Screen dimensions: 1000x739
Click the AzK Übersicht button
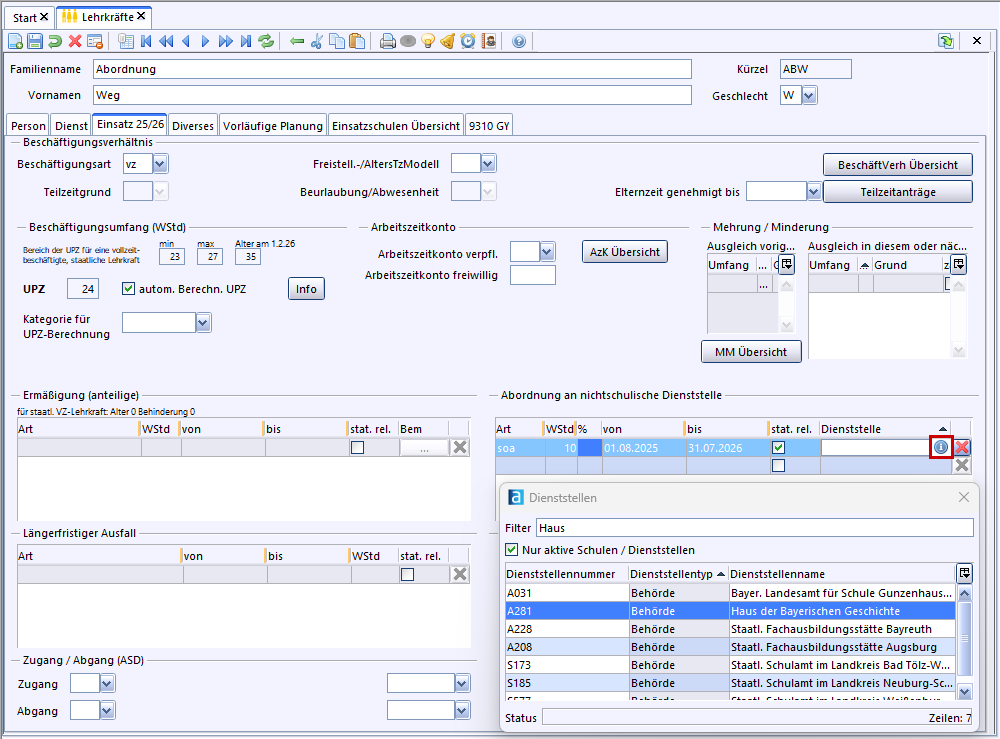tap(624, 252)
